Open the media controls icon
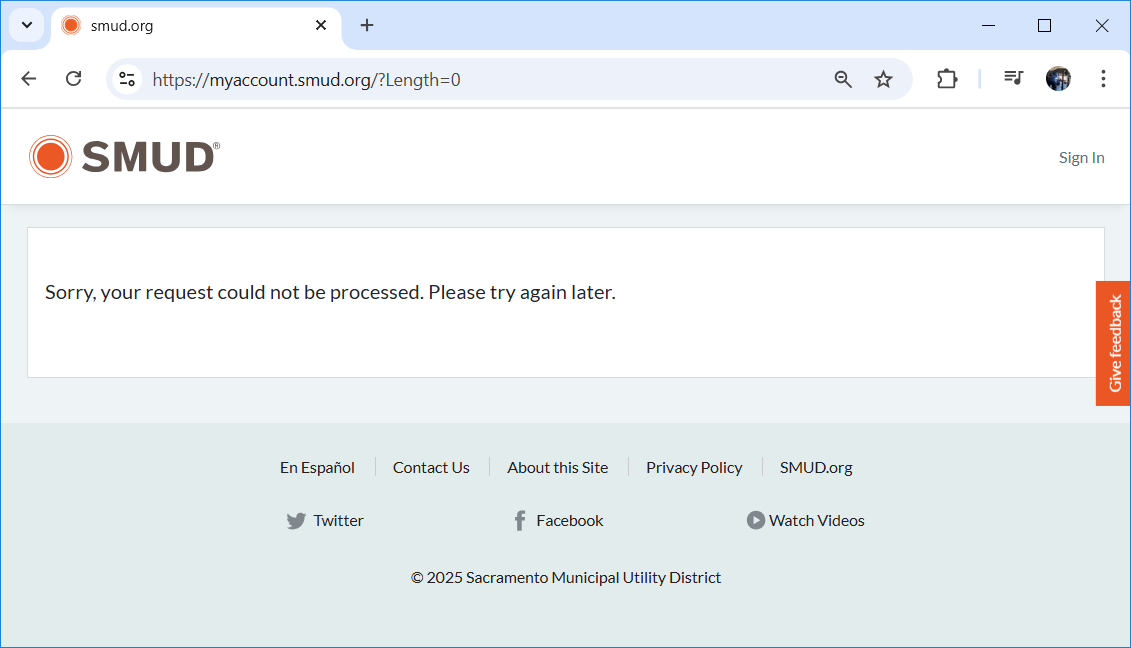 (x=1014, y=79)
